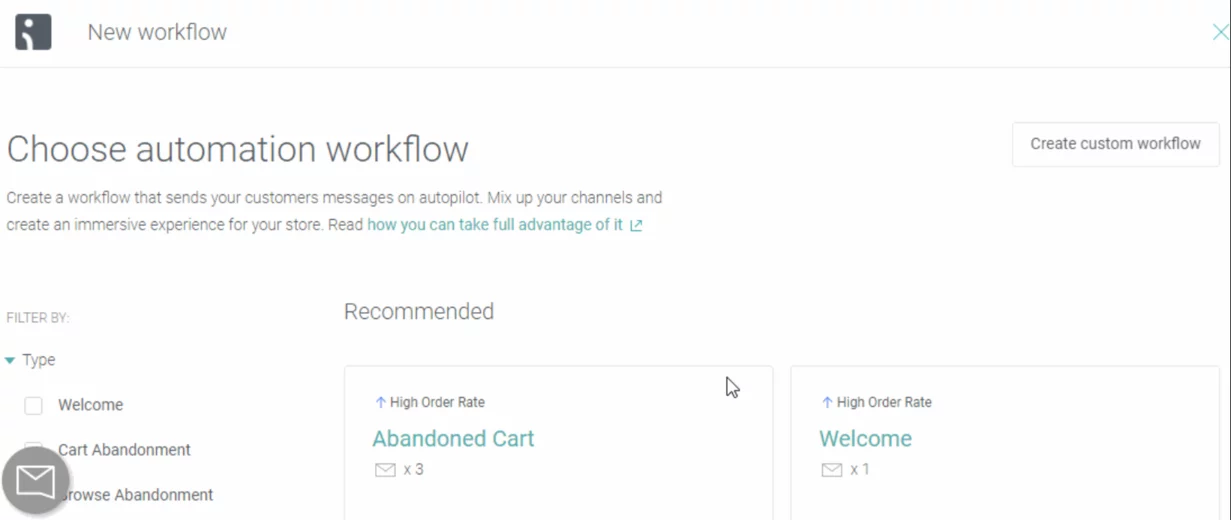Click the Omnisend logo icon

33,32
